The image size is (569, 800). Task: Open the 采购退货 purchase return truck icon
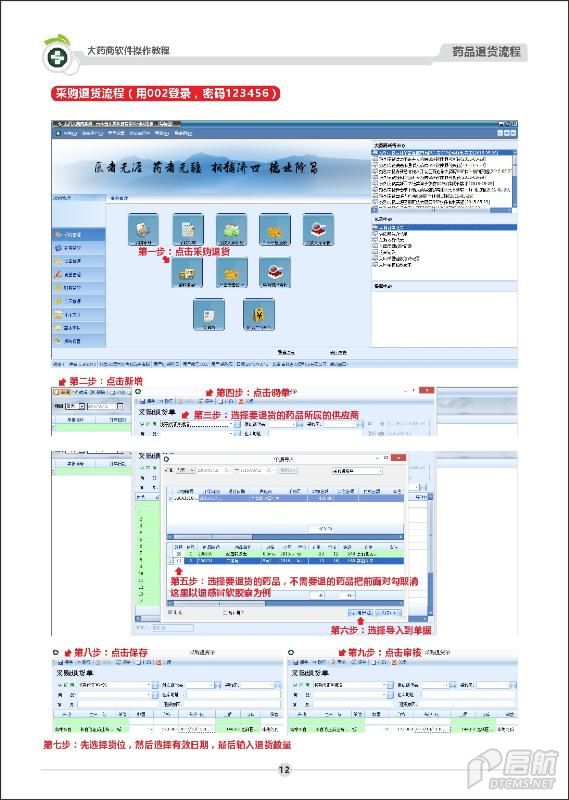pos(187,272)
